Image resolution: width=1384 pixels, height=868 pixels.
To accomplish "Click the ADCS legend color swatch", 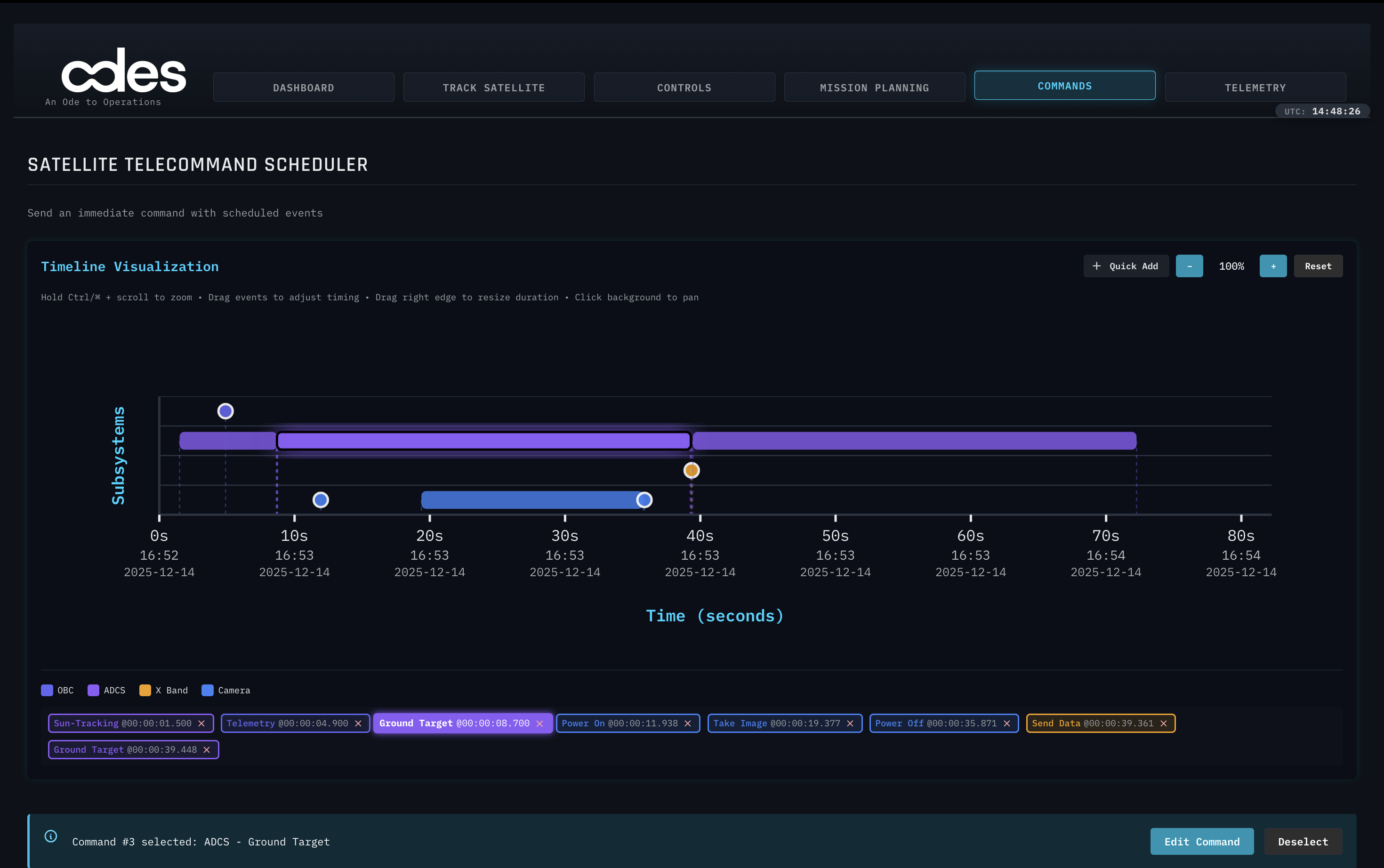I will [x=93, y=690].
